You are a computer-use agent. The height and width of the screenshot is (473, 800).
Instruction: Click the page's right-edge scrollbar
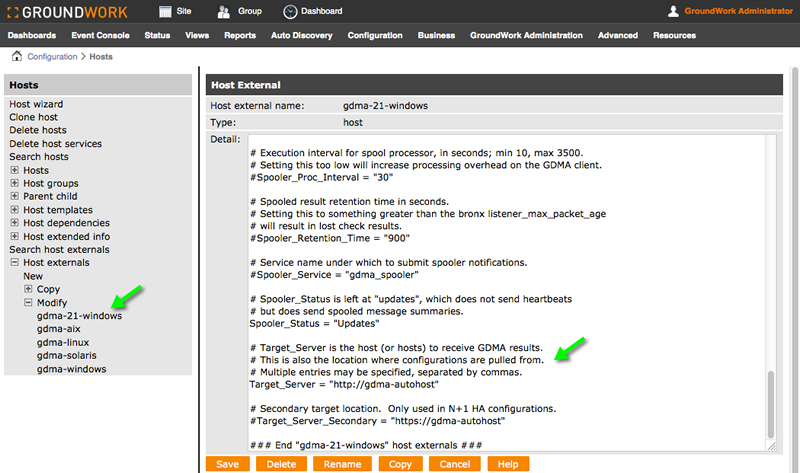795,269
